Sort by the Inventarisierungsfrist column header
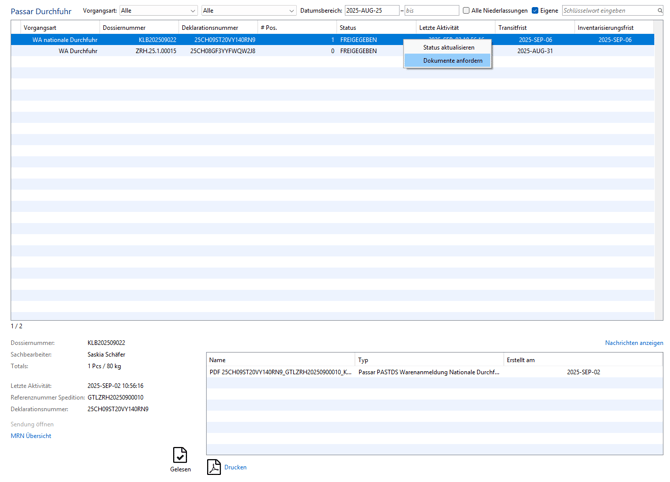The width and height of the screenshot is (670, 482). [x=614, y=27]
